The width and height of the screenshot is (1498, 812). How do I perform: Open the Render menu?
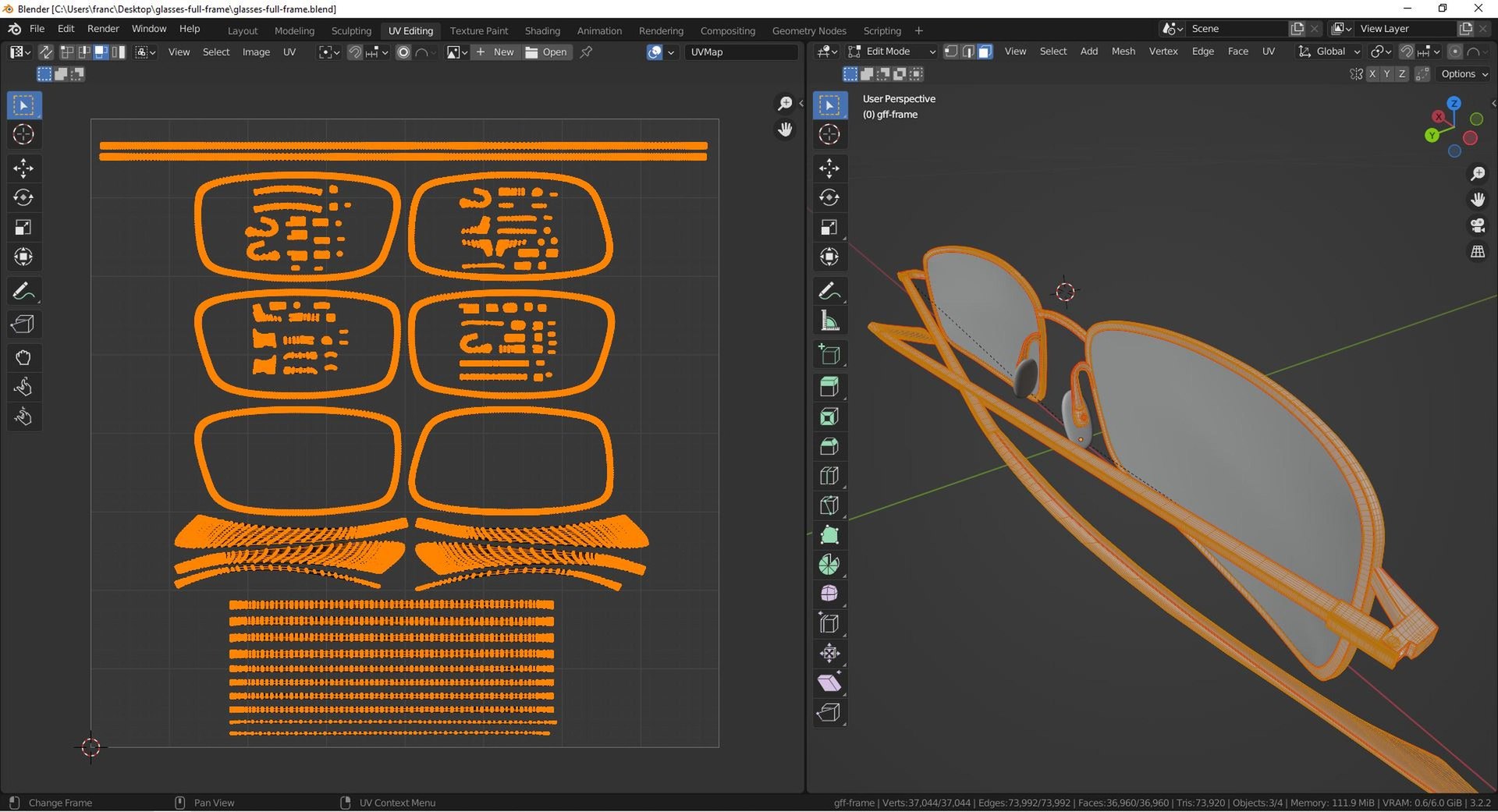click(x=103, y=29)
